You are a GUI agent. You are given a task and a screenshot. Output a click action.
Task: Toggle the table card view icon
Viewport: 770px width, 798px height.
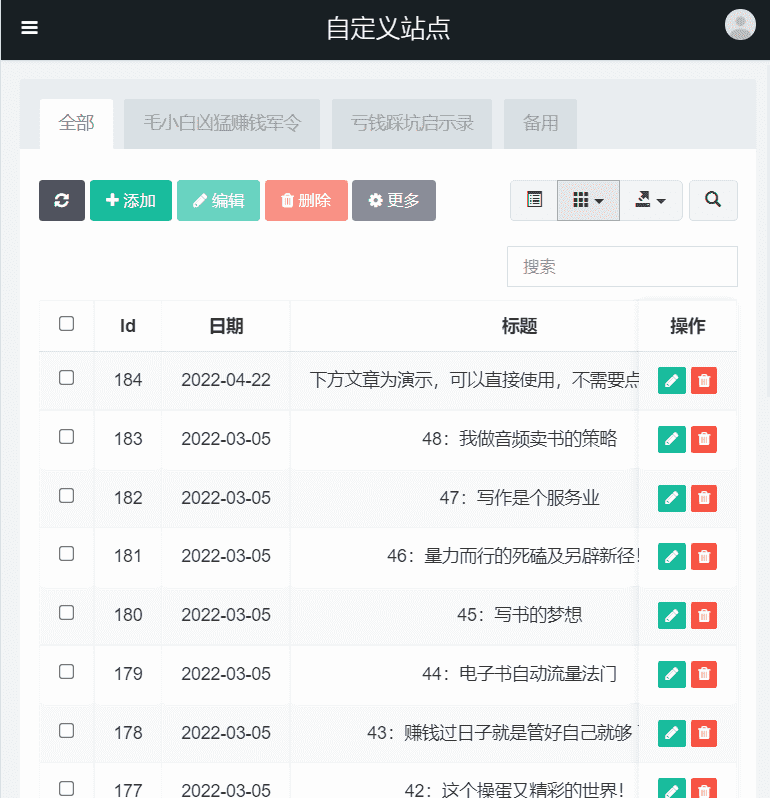pos(534,200)
